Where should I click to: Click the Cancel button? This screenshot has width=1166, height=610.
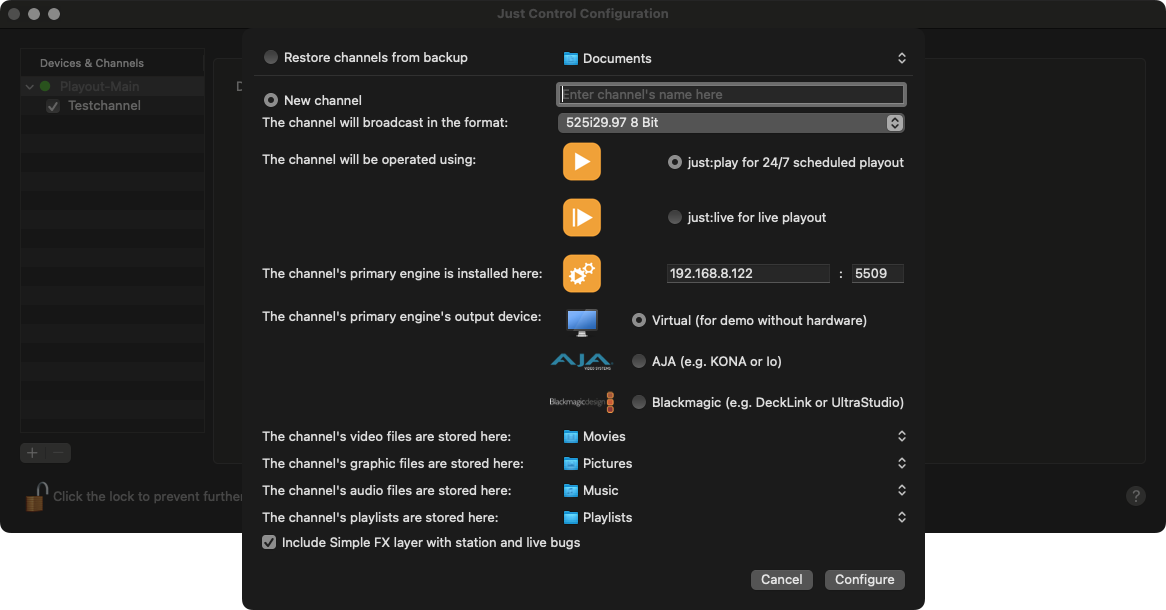[x=782, y=580]
